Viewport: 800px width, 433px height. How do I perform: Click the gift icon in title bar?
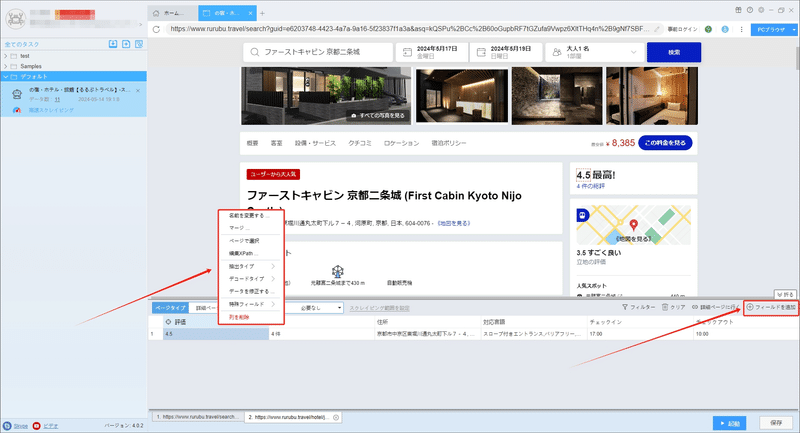tap(738, 10)
